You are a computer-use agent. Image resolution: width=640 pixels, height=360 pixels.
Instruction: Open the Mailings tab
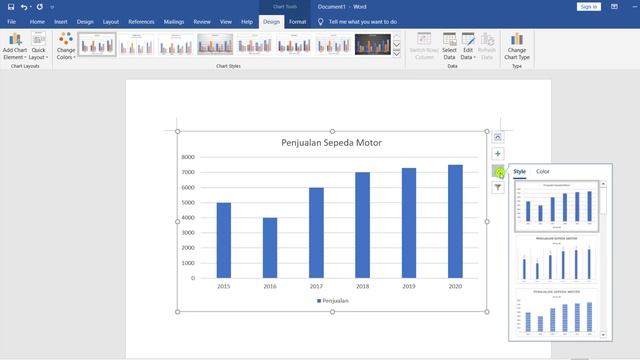[x=174, y=22]
